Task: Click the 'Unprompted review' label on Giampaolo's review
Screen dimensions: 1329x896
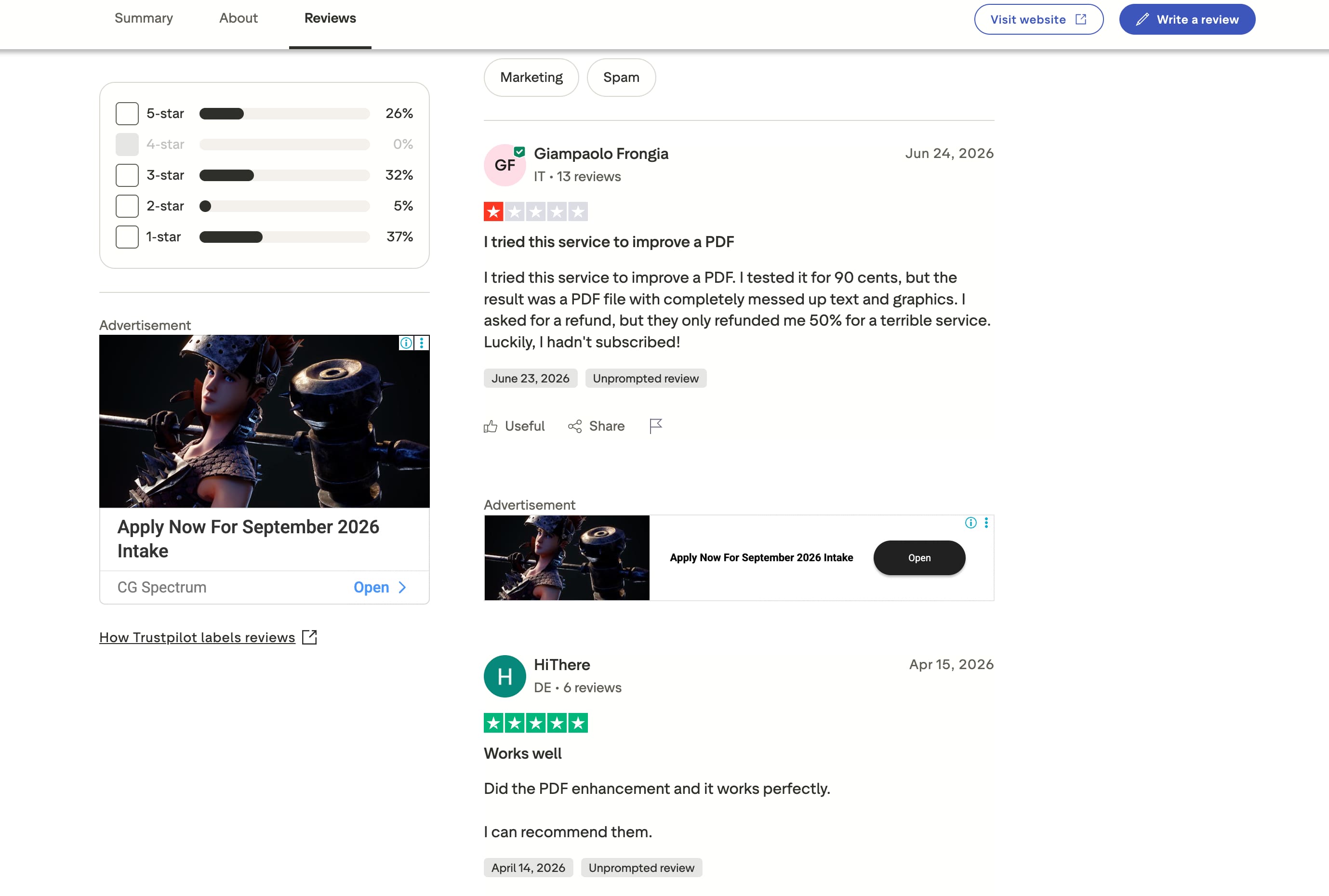Action: (x=645, y=378)
